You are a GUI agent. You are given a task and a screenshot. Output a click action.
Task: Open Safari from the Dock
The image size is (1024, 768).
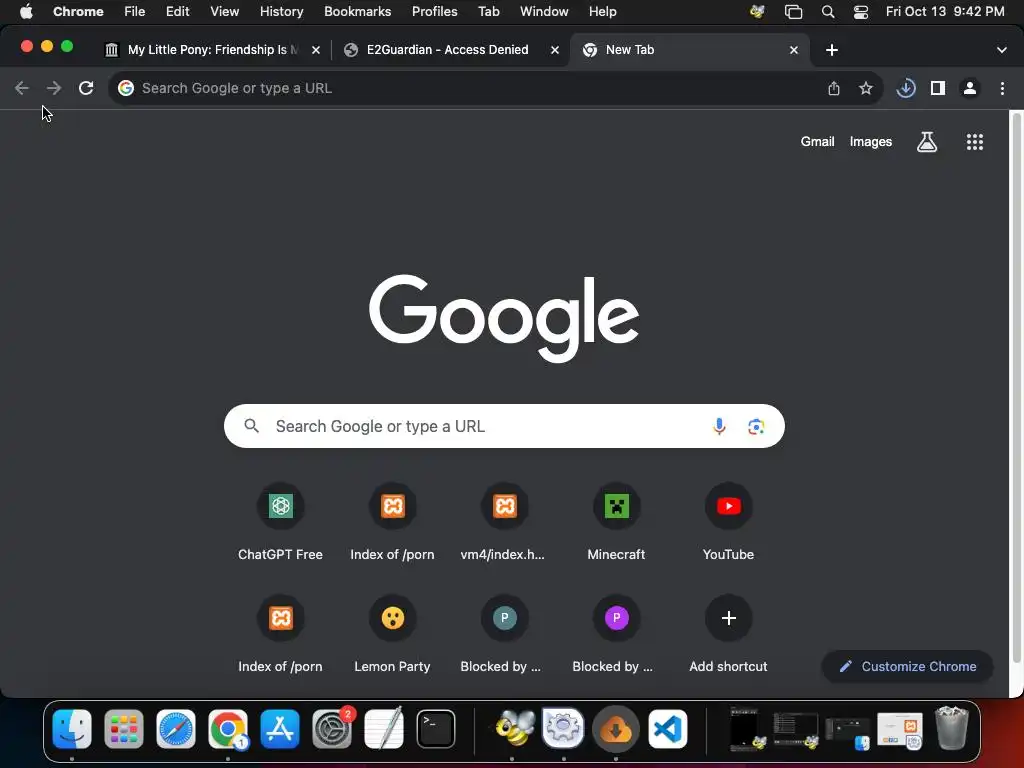pyautogui.click(x=176, y=729)
